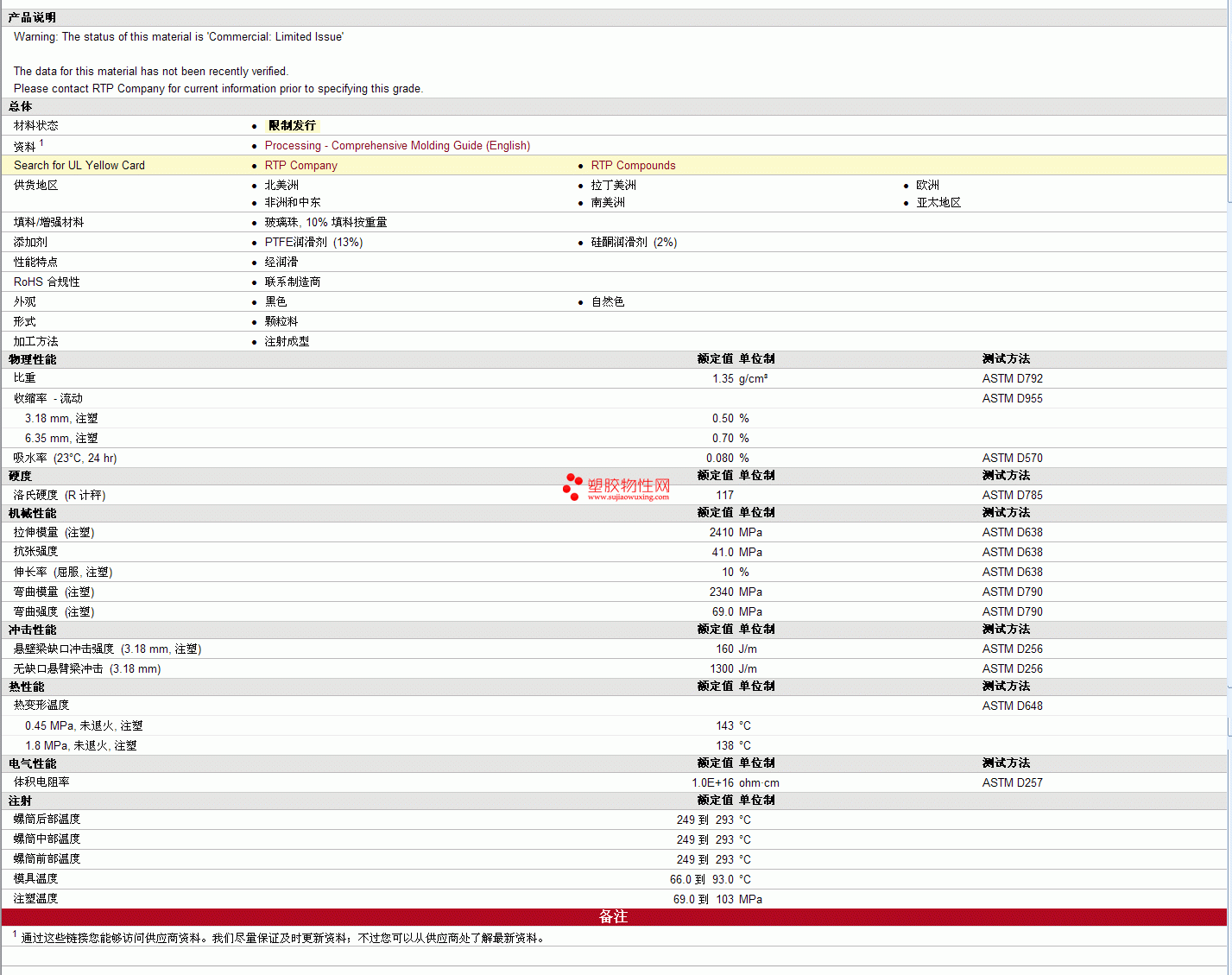Select the 非洲和中东 availability entry
1232x975 pixels.
click(293, 203)
